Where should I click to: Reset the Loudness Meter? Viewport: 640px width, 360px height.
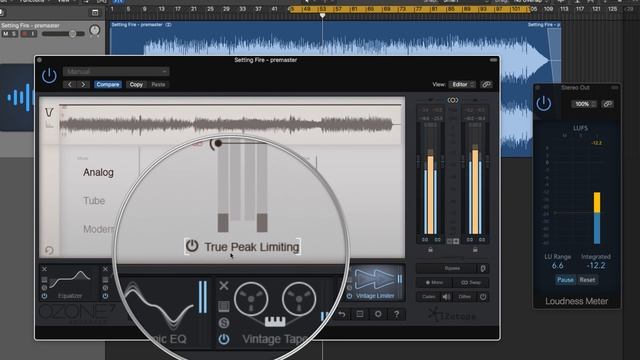(587, 280)
